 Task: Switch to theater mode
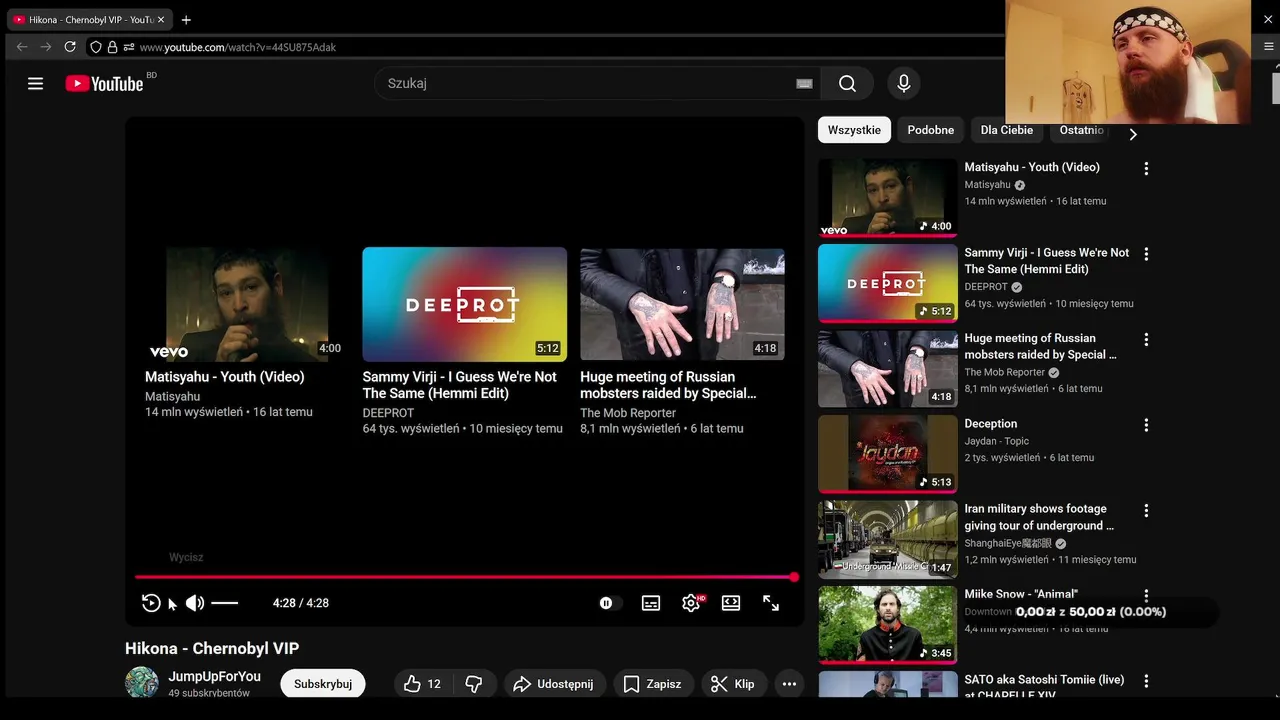pos(731,603)
